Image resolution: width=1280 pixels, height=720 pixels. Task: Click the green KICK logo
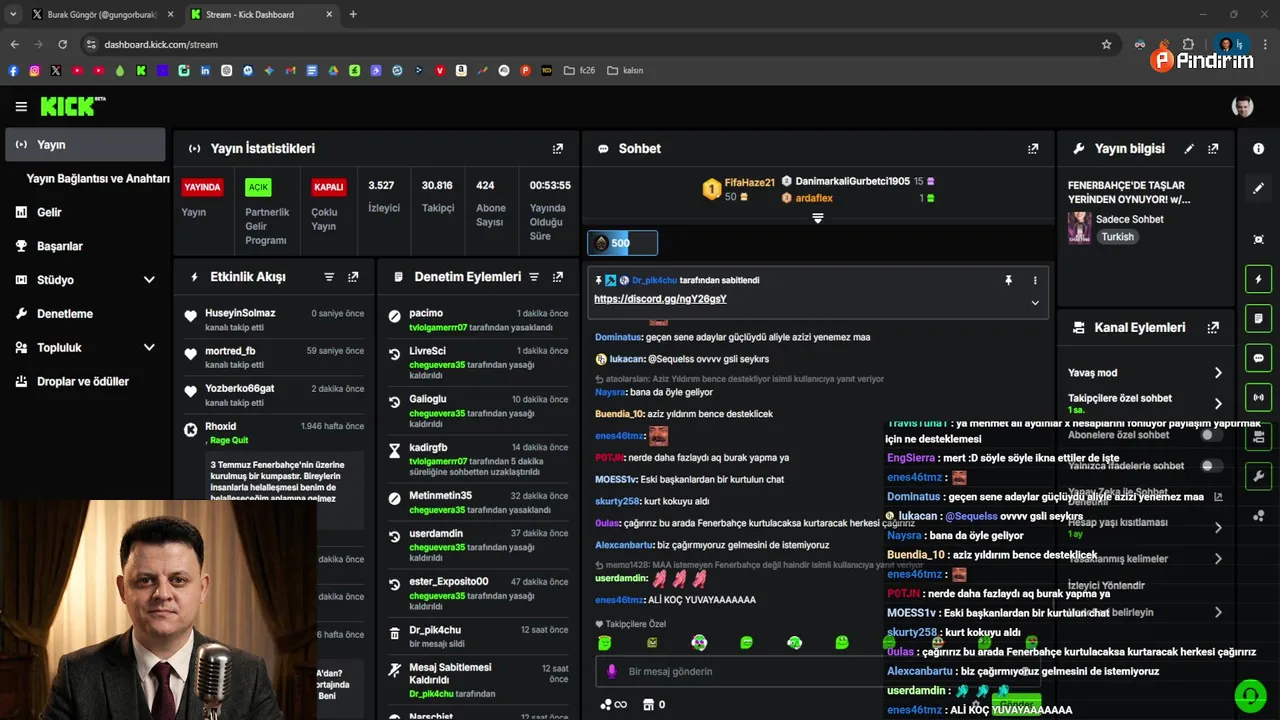point(72,106)
